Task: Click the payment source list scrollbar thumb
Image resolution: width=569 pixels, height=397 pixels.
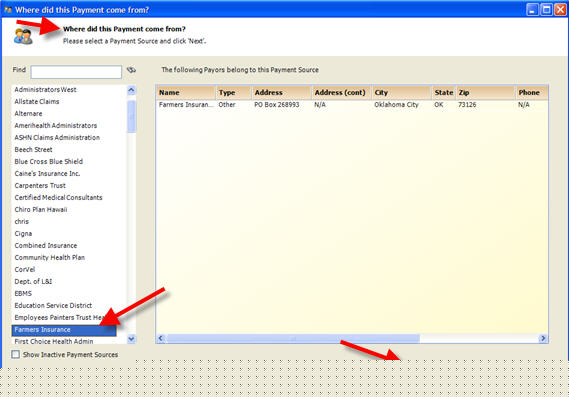Action: coord(131,116)
